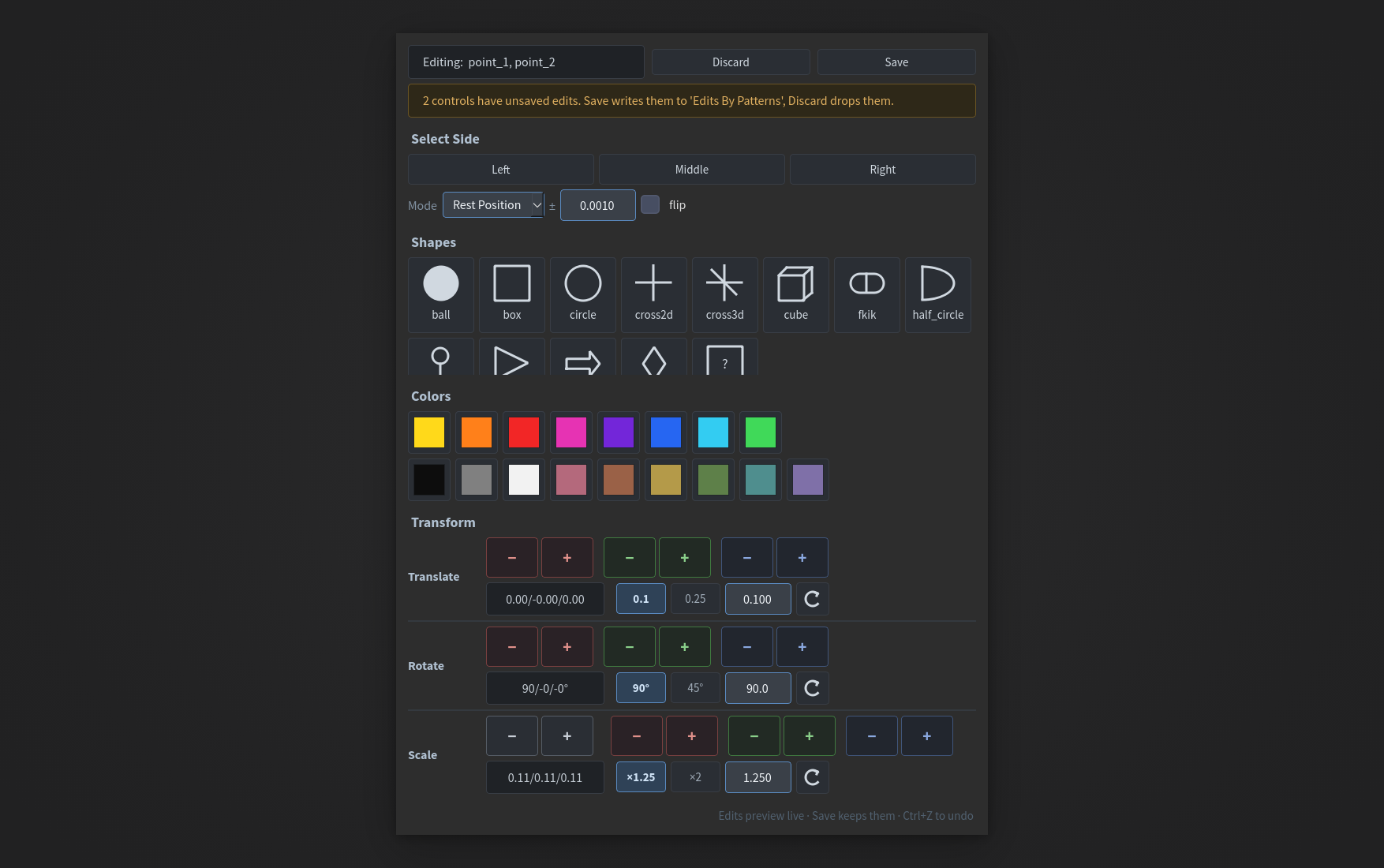Increase Translate on the red axis
Image resolution: width=1384 pixels, height=868 pixels.
click(x=567, y=558)
